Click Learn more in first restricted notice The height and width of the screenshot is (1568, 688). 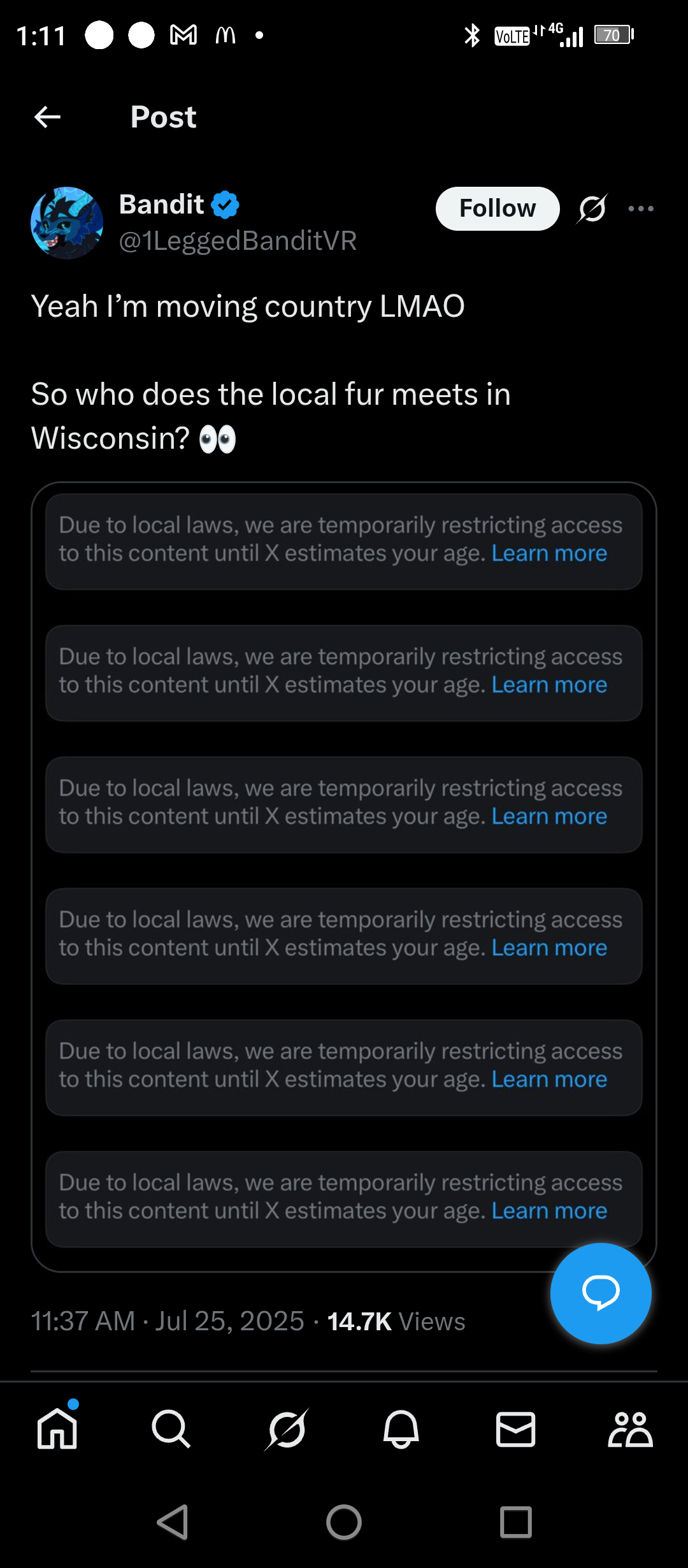(549, 553)
